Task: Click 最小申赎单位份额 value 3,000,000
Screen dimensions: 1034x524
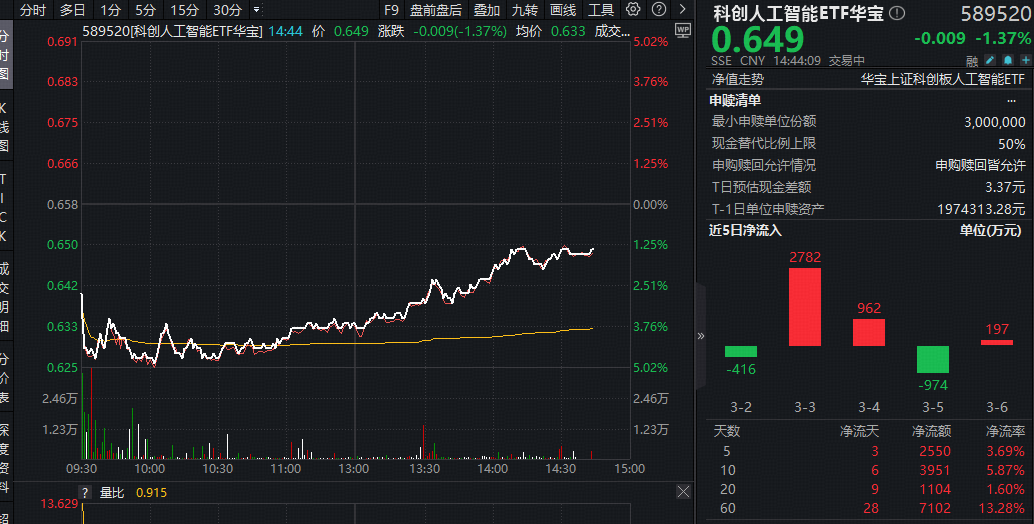Action: point(994,122)
